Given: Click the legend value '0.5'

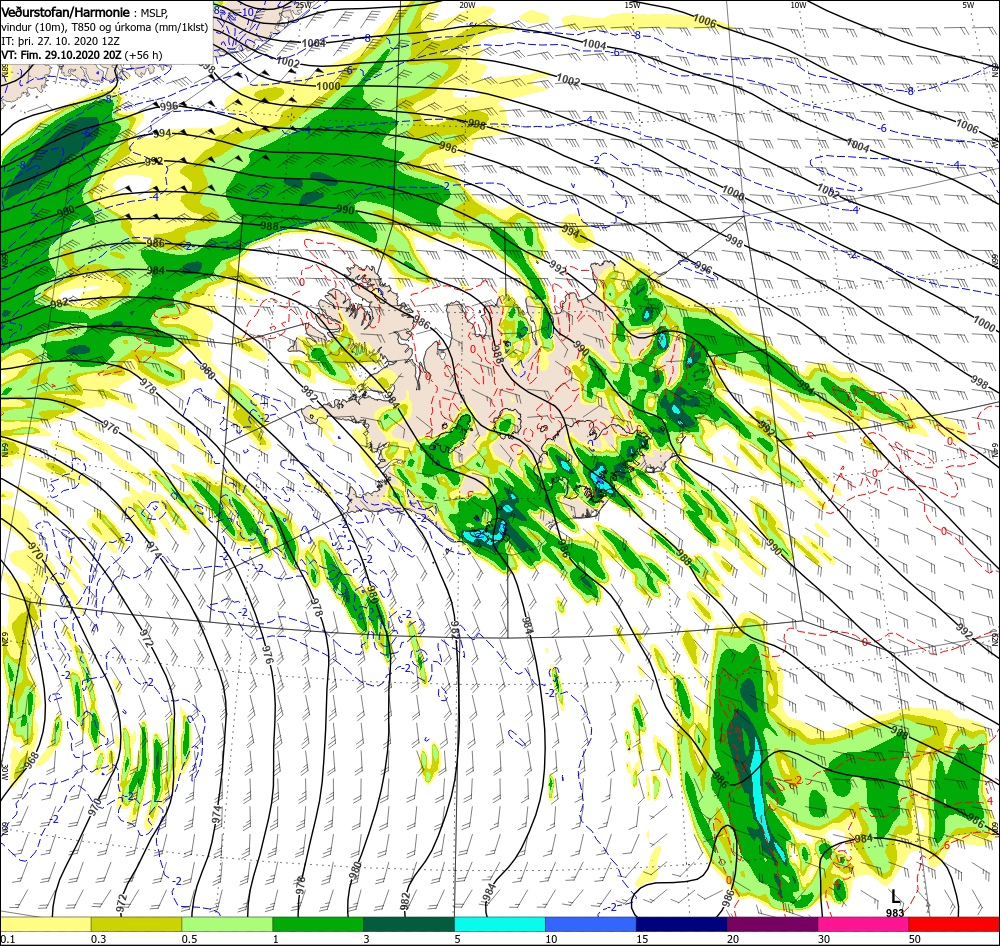Looking at the screenshot, I should pos(189,939).
